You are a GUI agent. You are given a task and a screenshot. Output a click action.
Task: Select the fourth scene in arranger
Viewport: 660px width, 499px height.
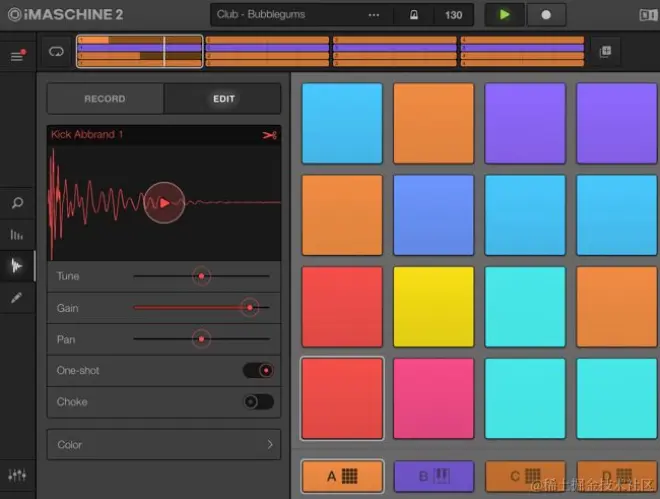(522, 51)
